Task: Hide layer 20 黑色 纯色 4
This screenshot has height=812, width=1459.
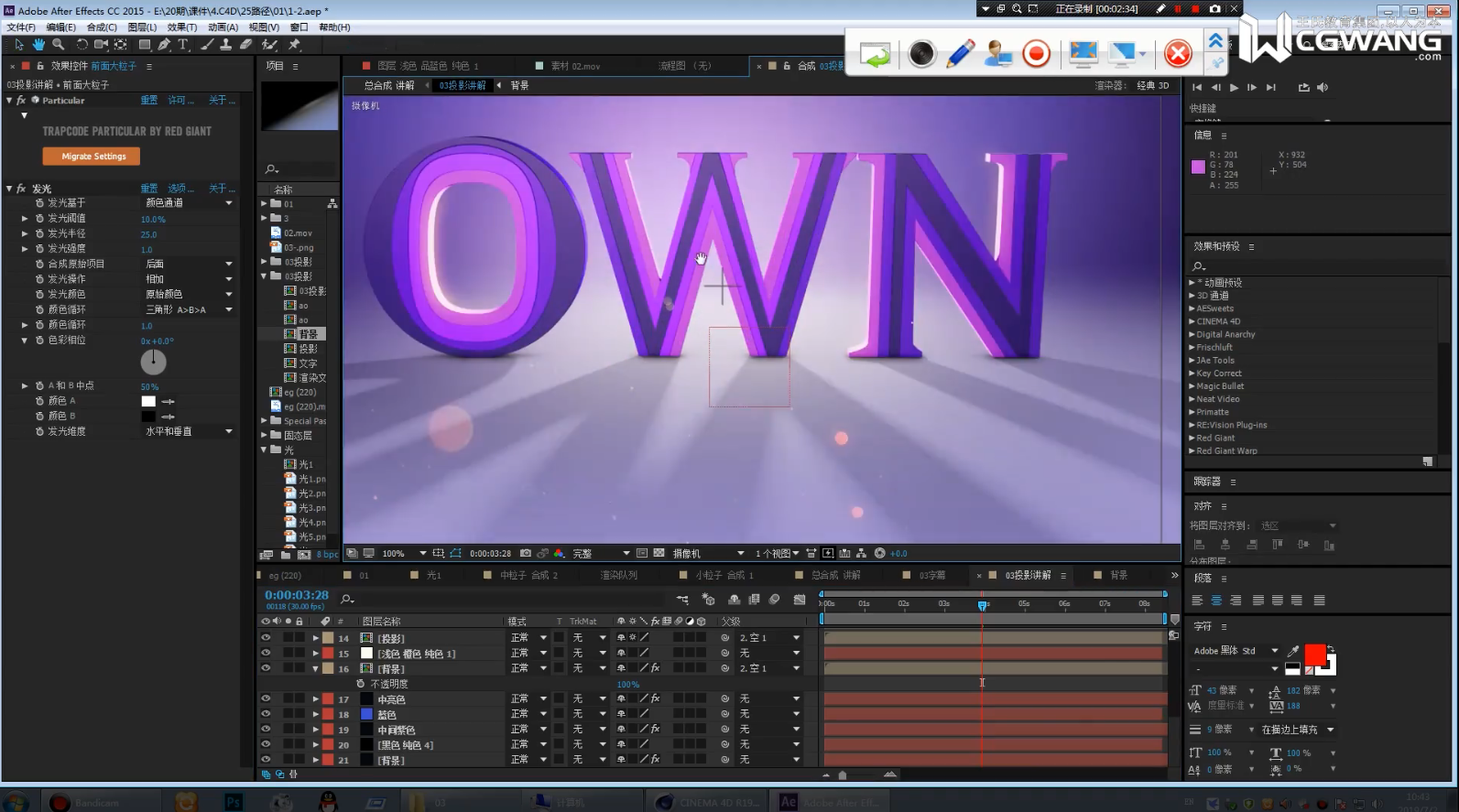Action: (x=266, y=744)
